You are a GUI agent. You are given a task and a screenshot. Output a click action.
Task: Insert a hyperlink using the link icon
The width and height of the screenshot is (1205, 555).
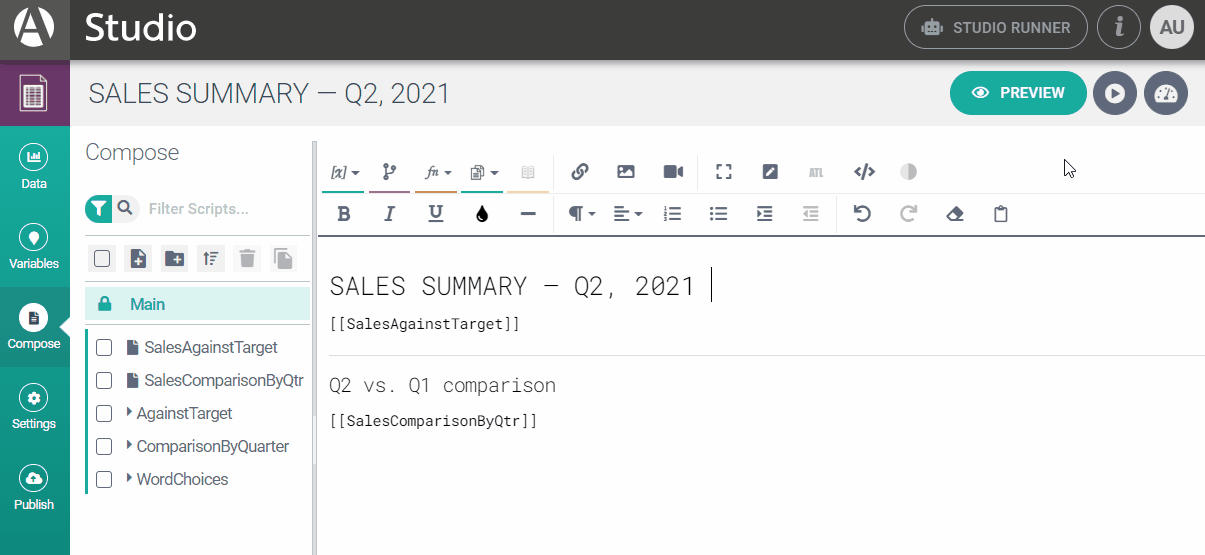pos(579,171)
